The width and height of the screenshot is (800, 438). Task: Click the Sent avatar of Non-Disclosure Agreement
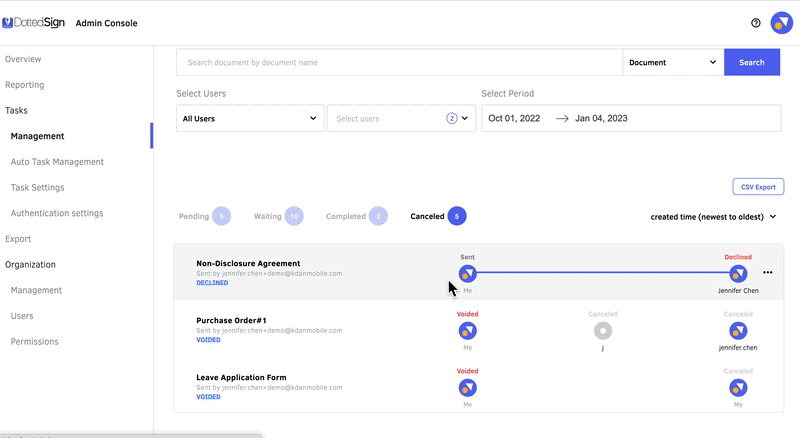[x=467, y=274]
